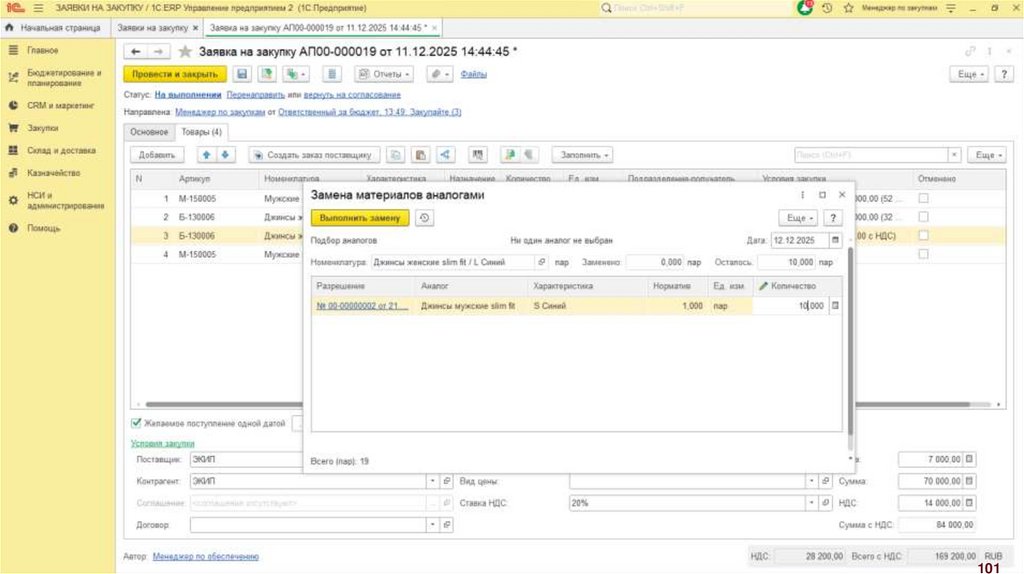Click the move row up arrow
The image size is (1024, 574).
coord(207,155)
